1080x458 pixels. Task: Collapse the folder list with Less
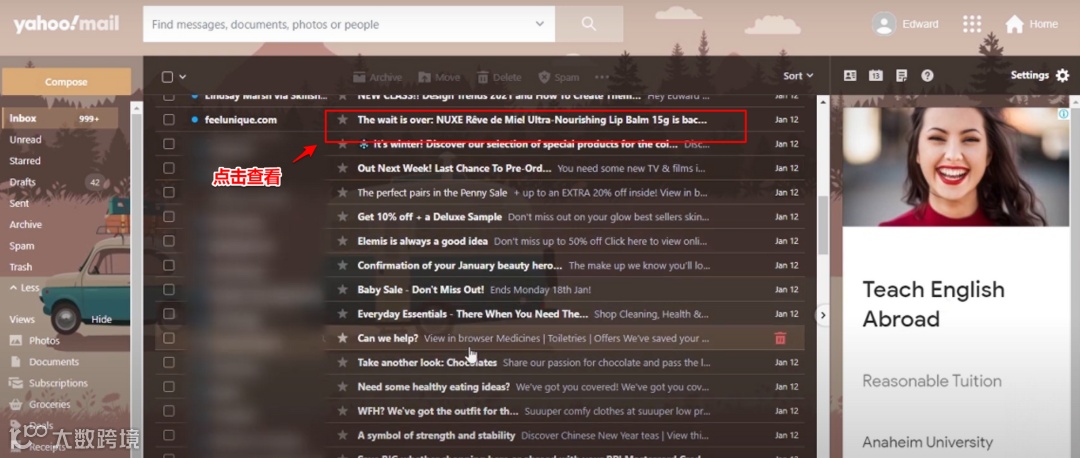pos(24,288)
